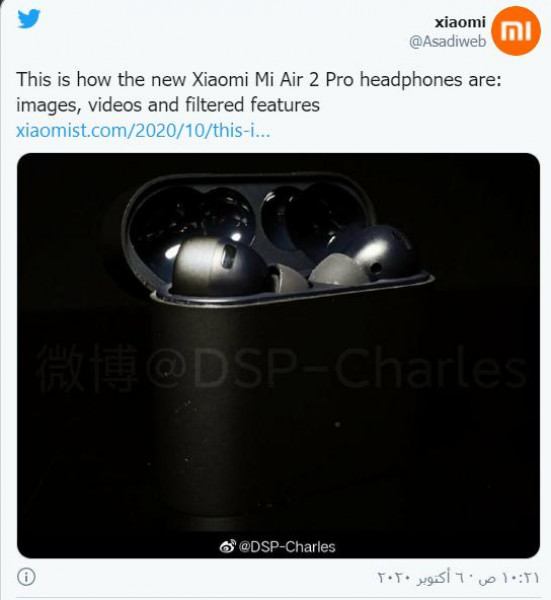Visit the @Asadiweb handle
Screen dimensions: 551x600
point(447,41)
